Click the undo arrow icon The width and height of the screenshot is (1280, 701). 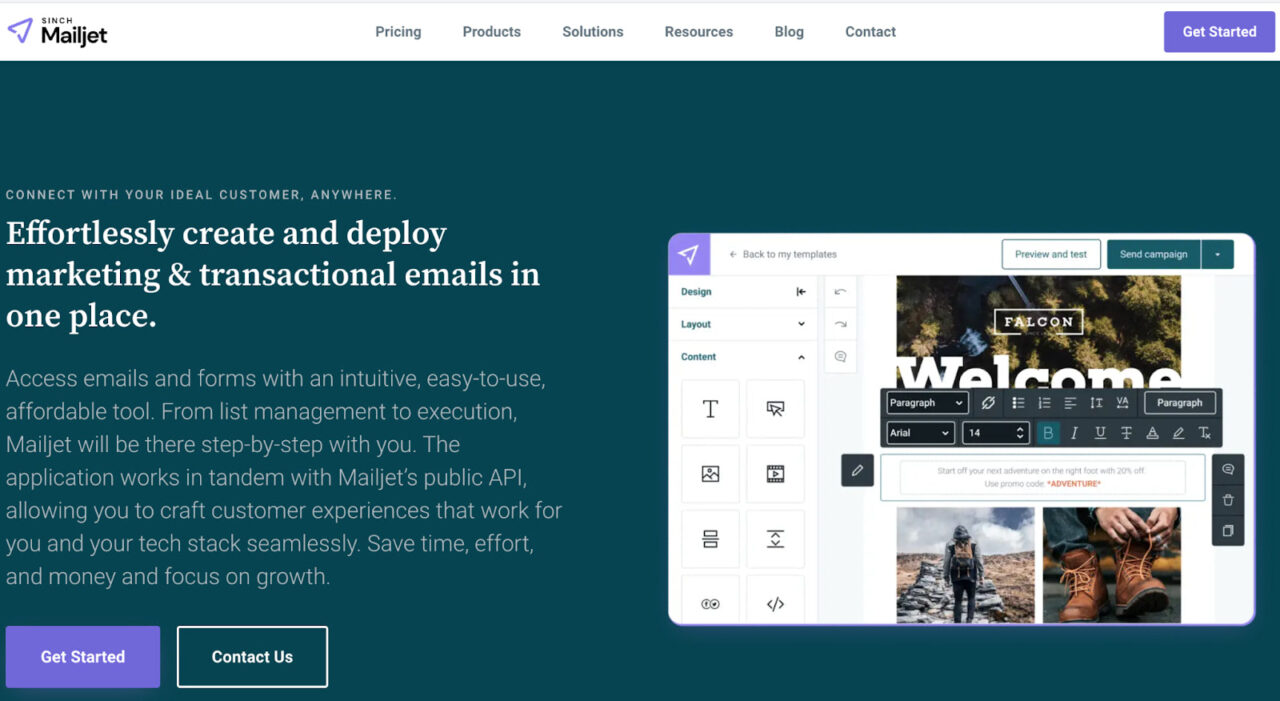pos(840,292)
